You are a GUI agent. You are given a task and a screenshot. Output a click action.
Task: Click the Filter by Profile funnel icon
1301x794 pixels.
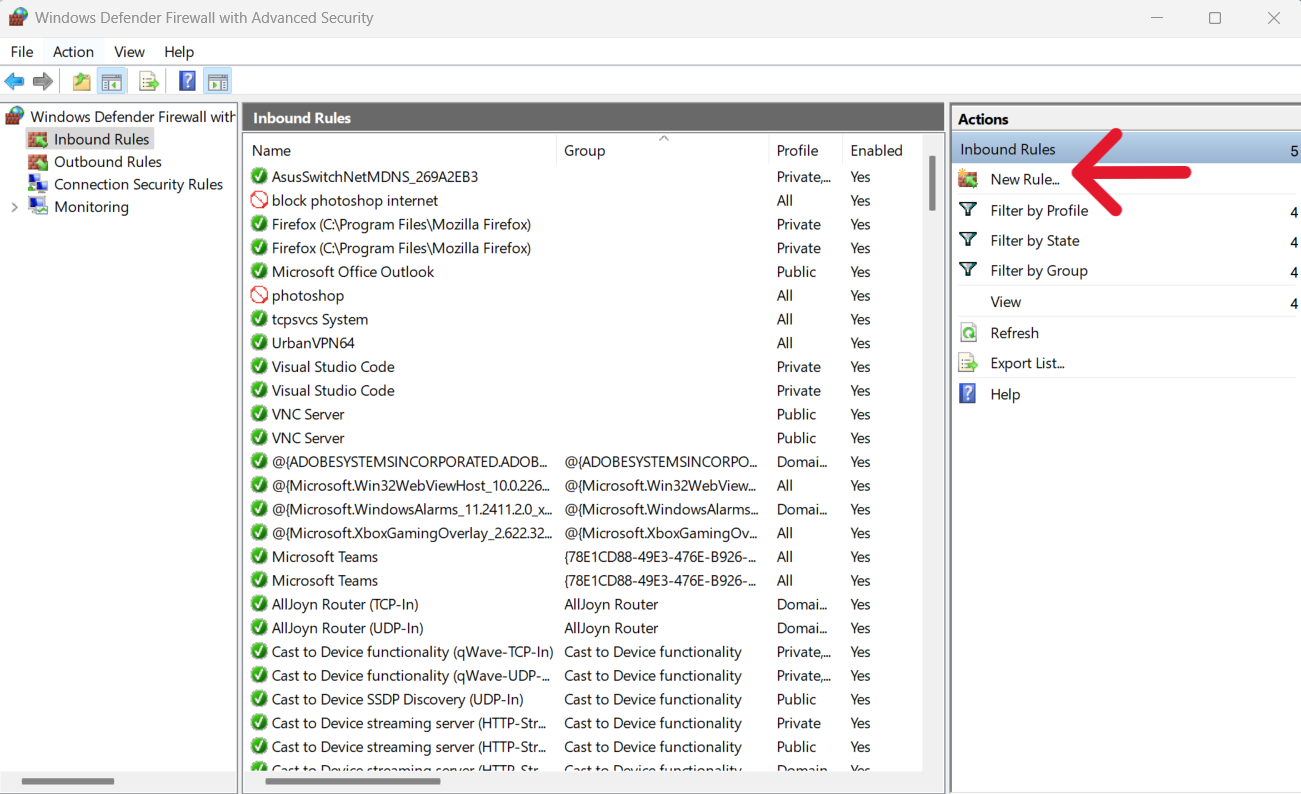click(968, 209)
